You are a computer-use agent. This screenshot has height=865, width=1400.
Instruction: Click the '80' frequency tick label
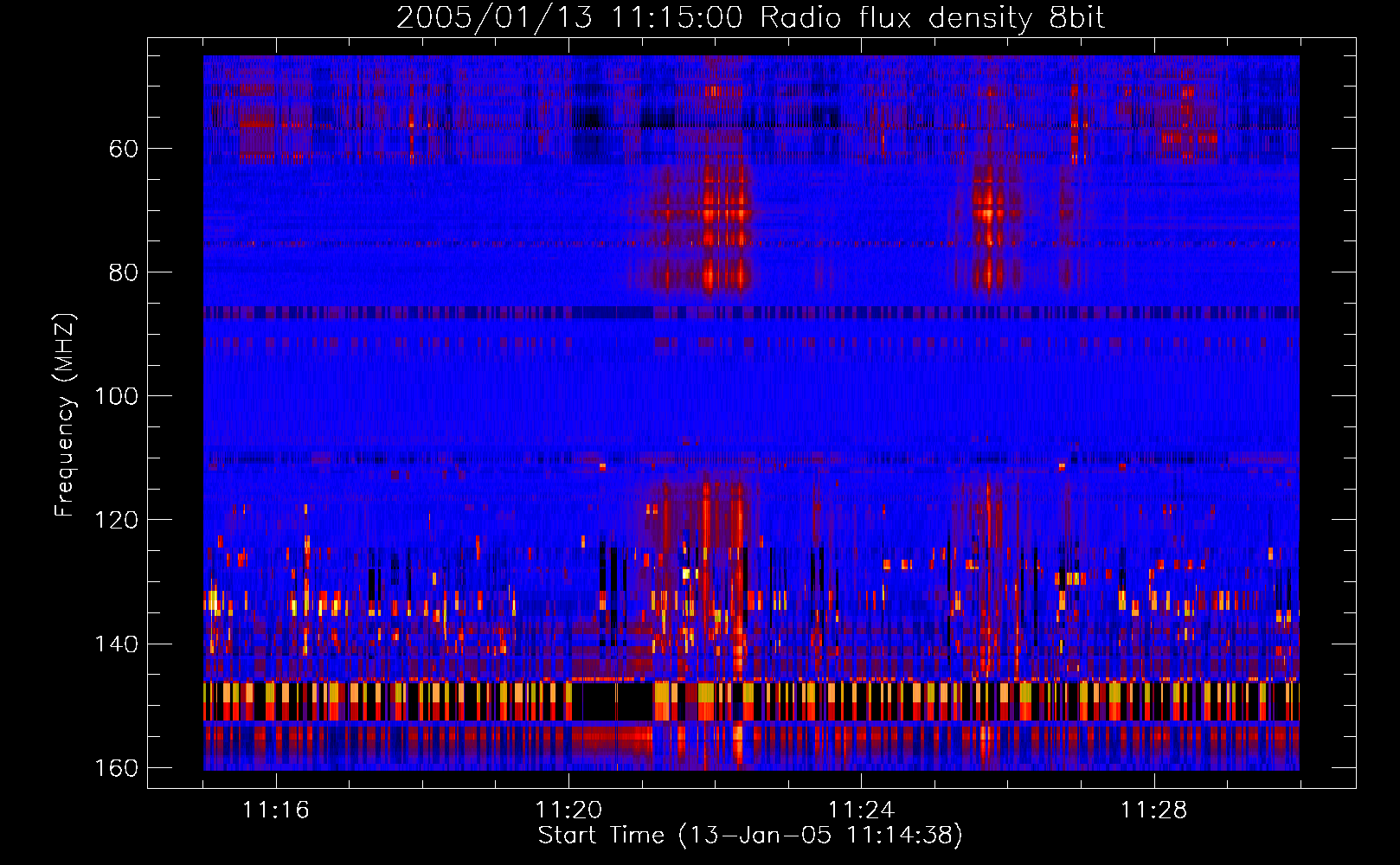tap(124, 272)
